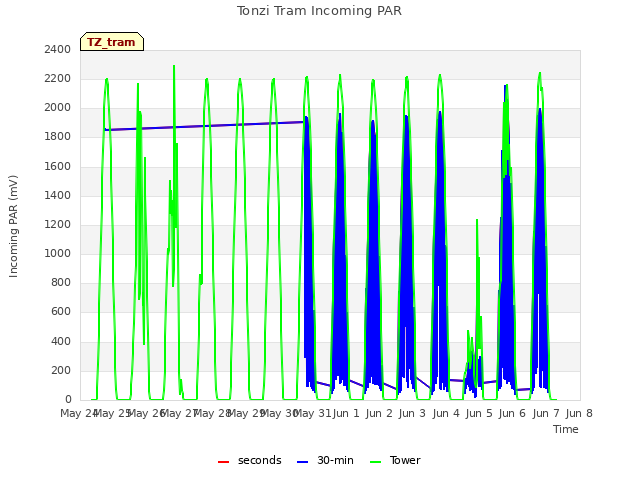Click the 1400 y-axis tick label
The image size is (640, 480).
coord(58,195)
